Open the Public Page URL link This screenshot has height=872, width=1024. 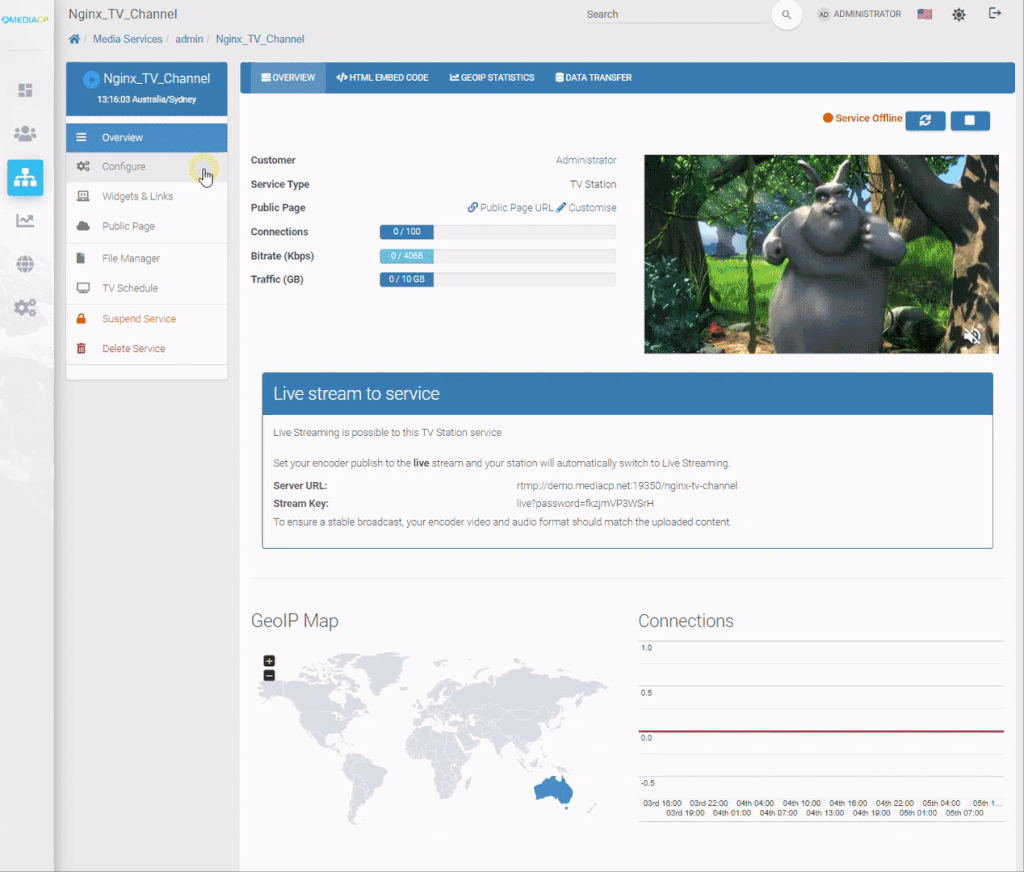coord(516,208)
